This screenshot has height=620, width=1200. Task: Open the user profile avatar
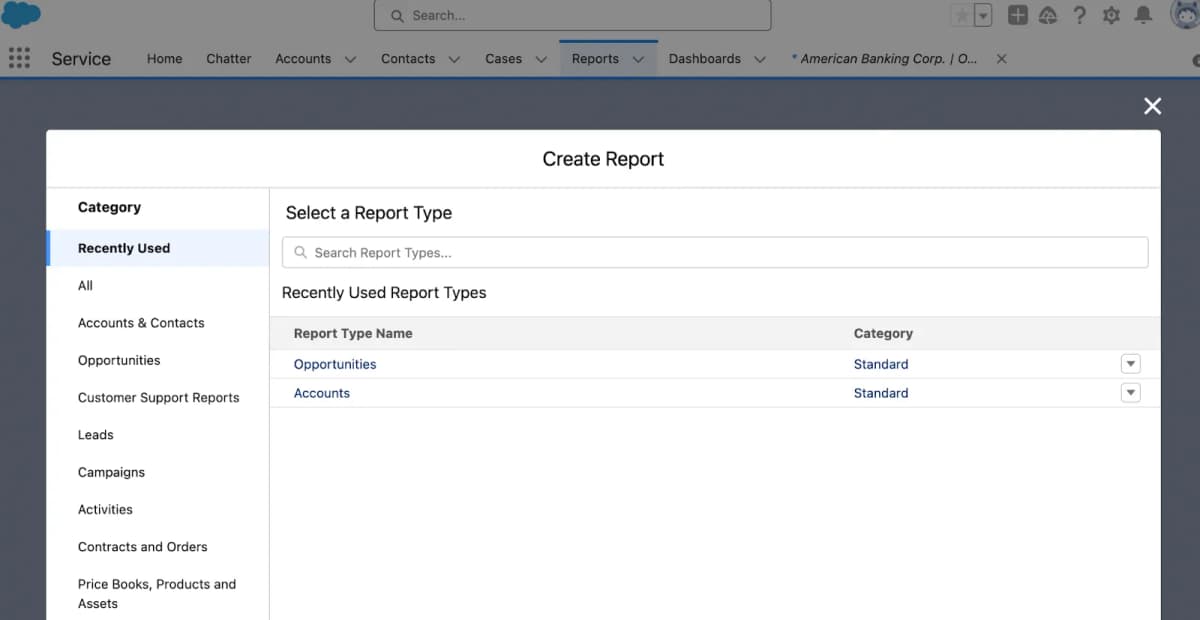(x=1185, y=14)
